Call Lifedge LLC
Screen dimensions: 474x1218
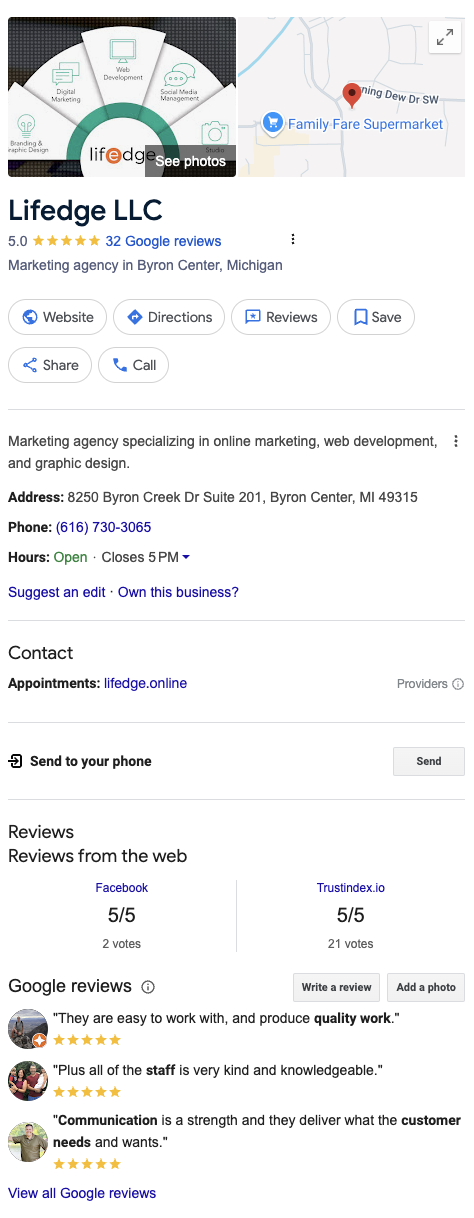point(133,365)
